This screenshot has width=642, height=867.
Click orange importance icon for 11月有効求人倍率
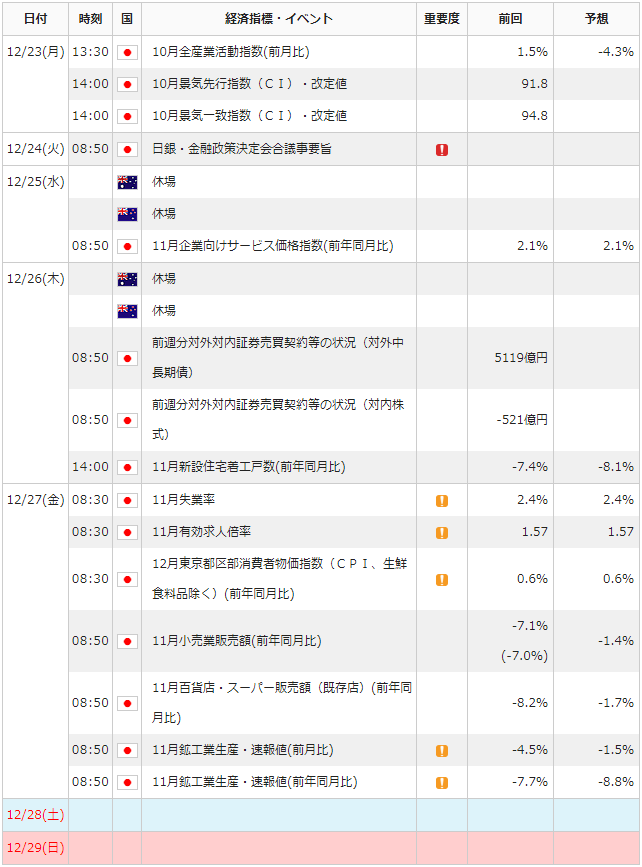(x=442, y=532)
